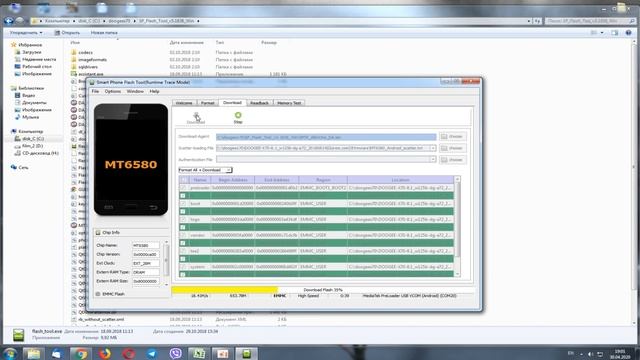Click the volume icon in system tray

tap(590, 354)
